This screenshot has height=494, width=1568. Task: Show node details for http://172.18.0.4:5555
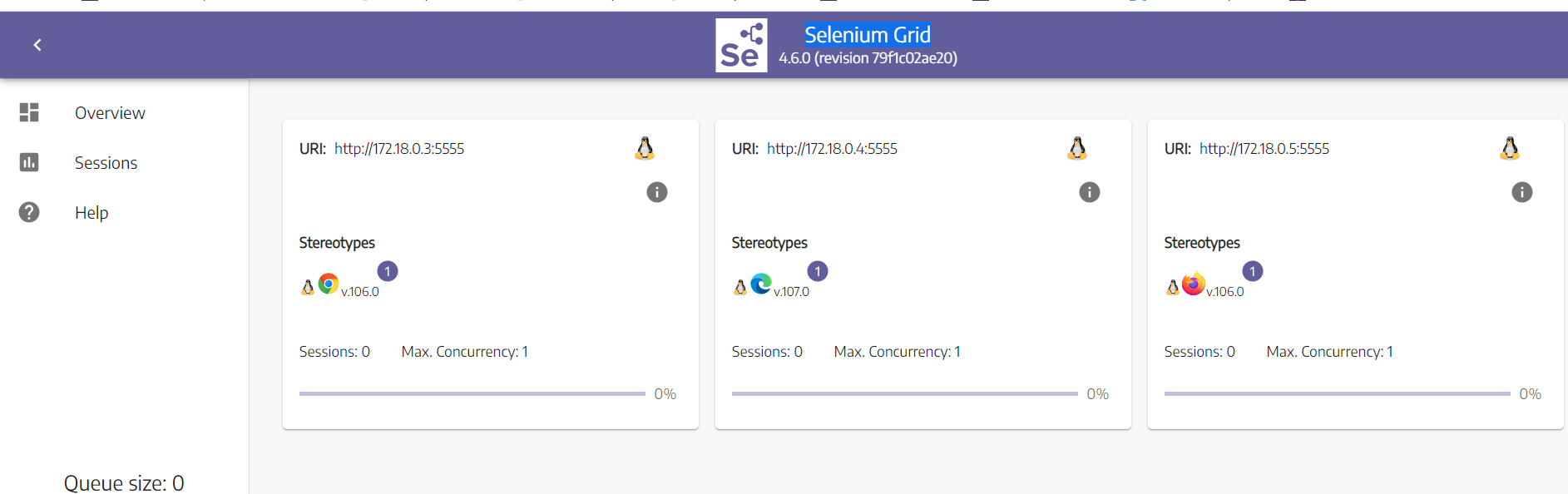(1090, 192)
